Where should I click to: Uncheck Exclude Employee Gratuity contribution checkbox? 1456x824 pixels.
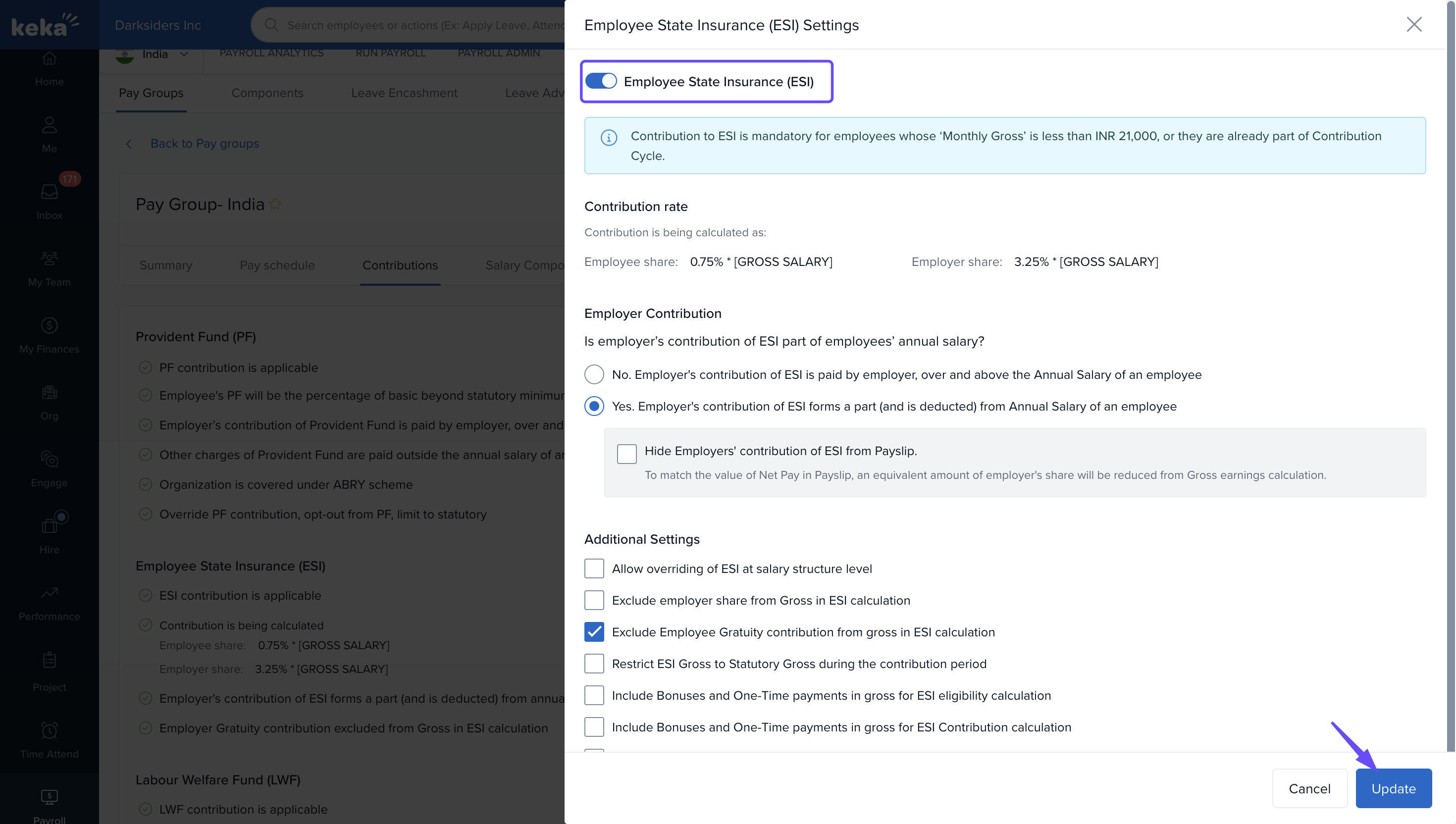pos(594,632)
